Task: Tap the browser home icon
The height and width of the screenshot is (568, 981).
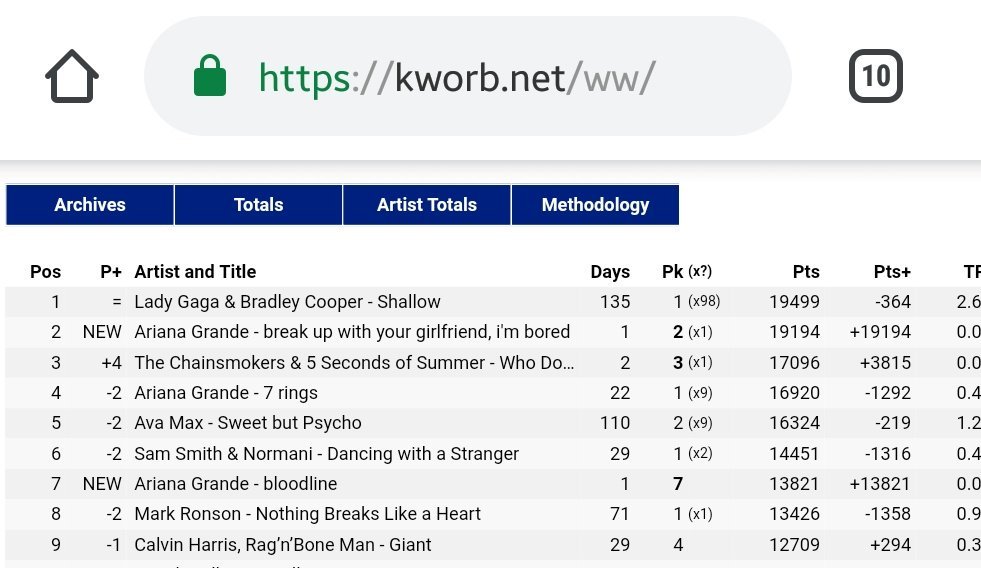Action: click(x=72, y=76)
